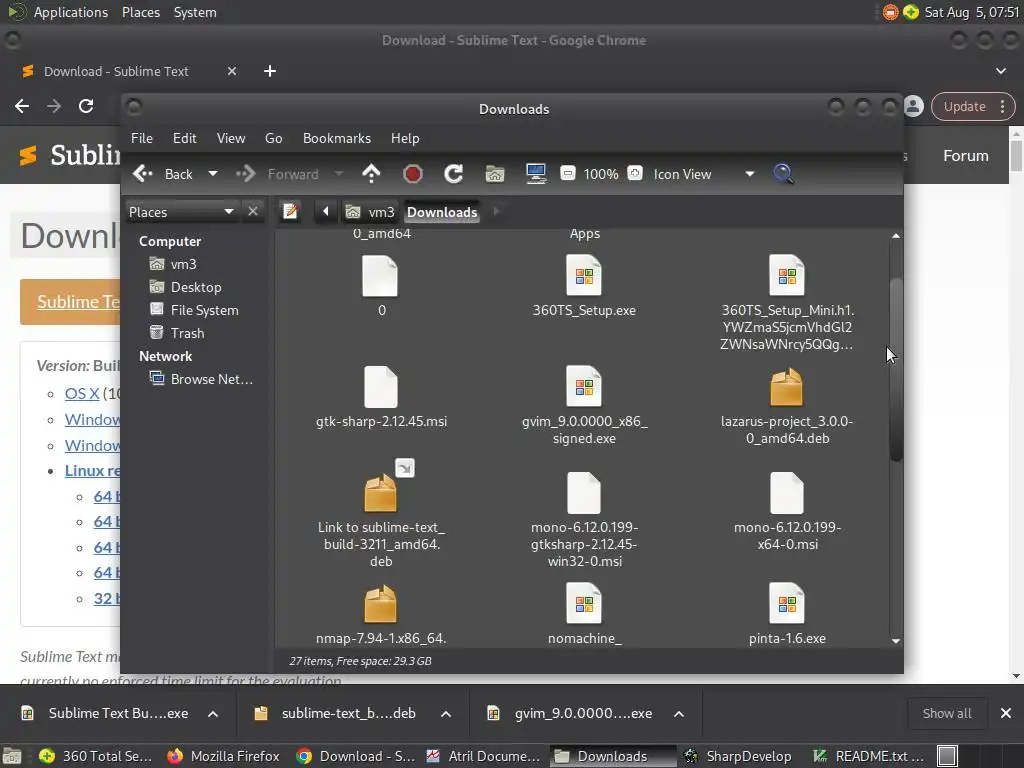The image size is (1024, 768).
Task: Expand options for sublime-text deb download
Action: pyautogui.click(x=446, y=714)
